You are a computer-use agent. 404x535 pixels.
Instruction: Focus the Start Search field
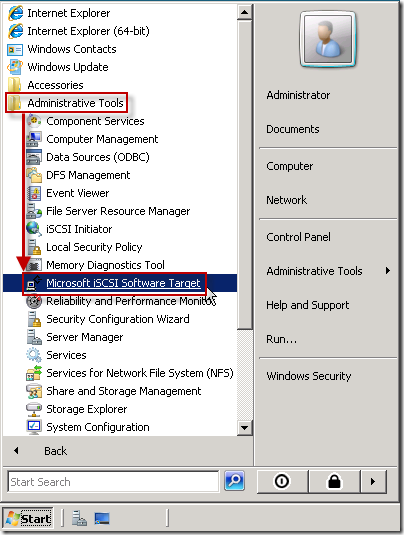[x=113, y=481]
